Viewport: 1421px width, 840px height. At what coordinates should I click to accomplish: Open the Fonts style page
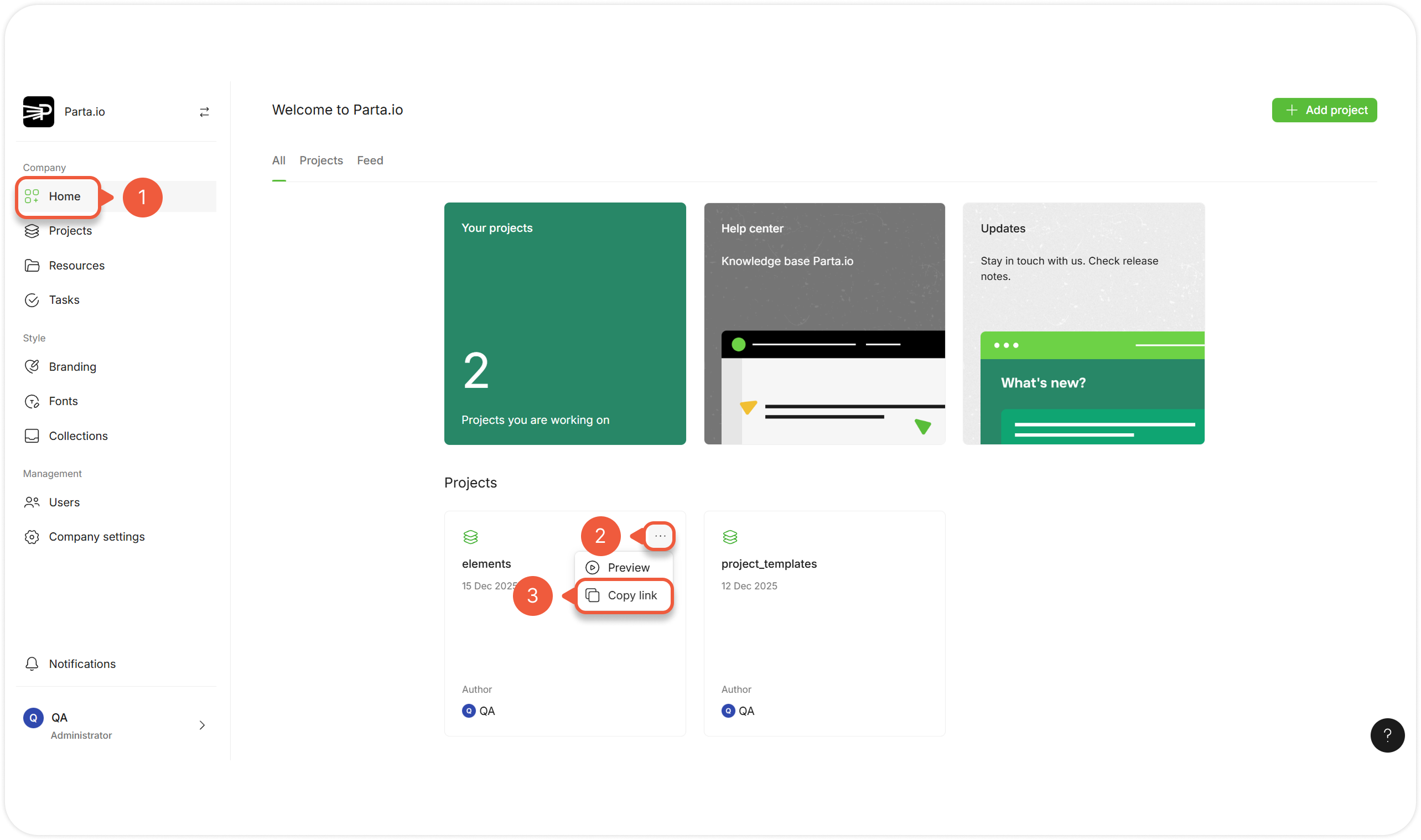point(63,401)
